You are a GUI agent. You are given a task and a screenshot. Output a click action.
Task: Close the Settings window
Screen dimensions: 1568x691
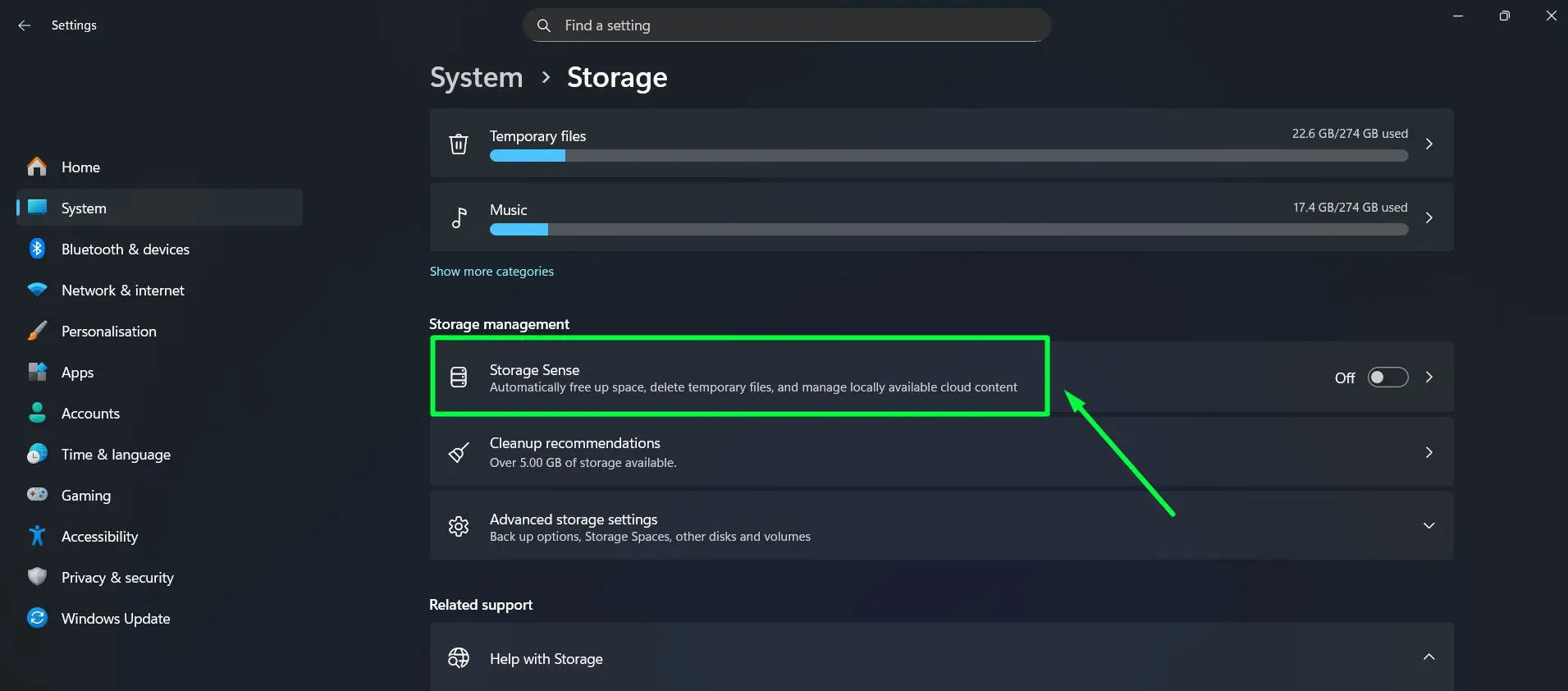(x=1551, y=16)
